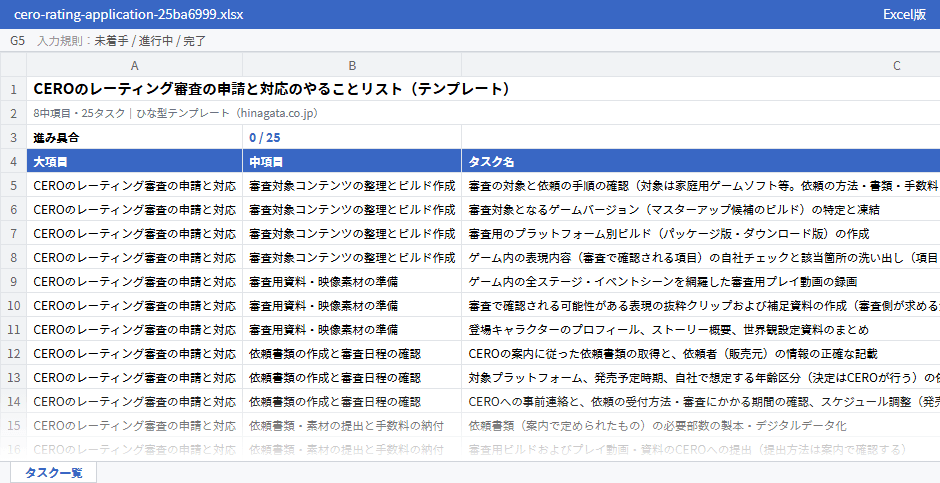Select column A header
The image size is (940, 483).
point(134,65)
